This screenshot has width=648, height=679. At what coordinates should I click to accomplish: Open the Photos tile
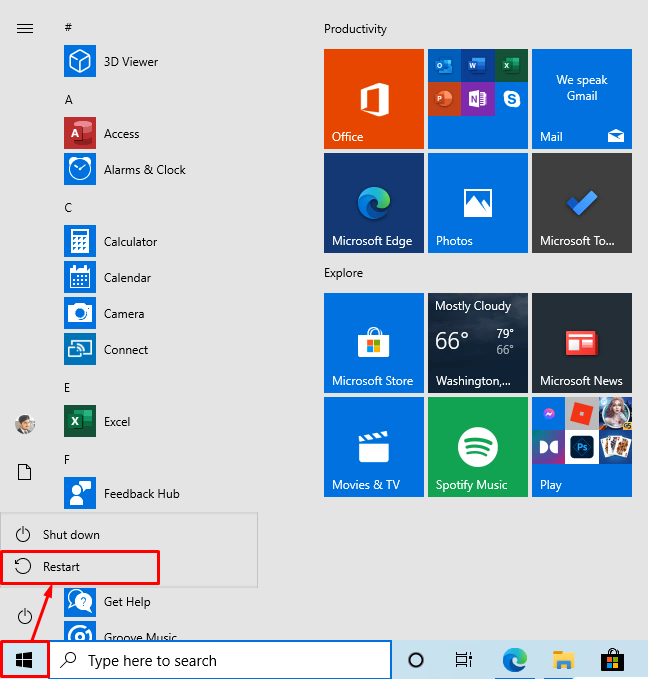[478, 203]
